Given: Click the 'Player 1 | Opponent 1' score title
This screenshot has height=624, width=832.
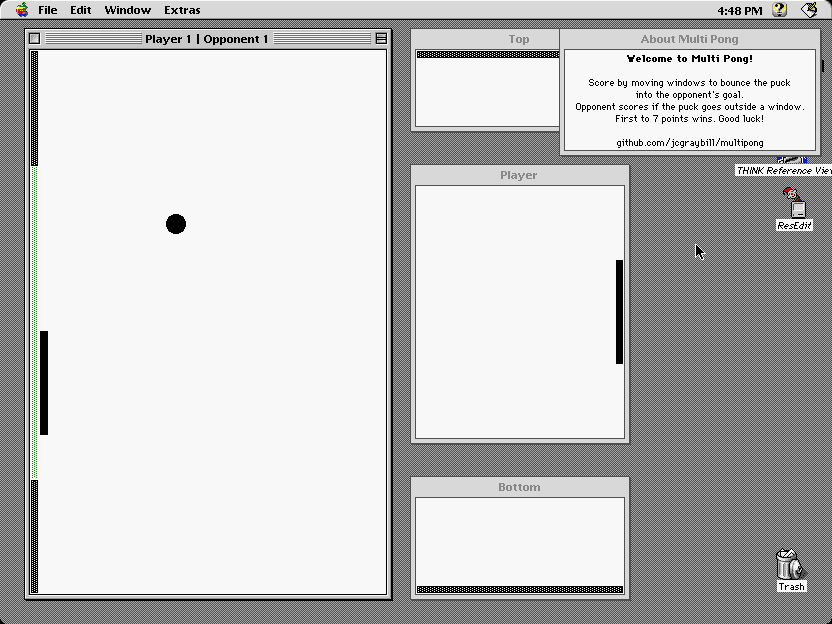Looking at the screenshot, I should [206, 39].
